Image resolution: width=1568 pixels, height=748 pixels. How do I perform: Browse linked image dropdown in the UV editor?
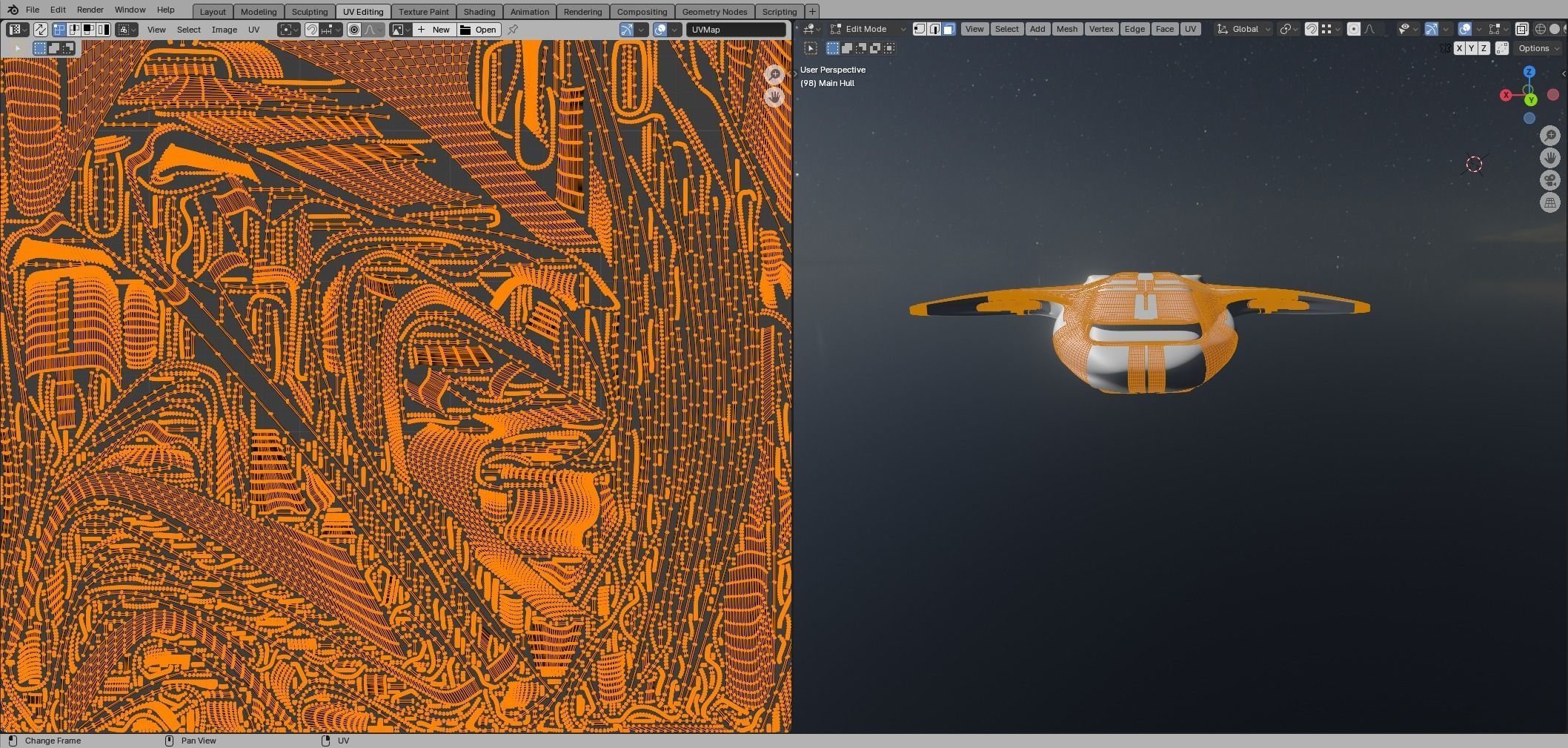tap(401, 30)
